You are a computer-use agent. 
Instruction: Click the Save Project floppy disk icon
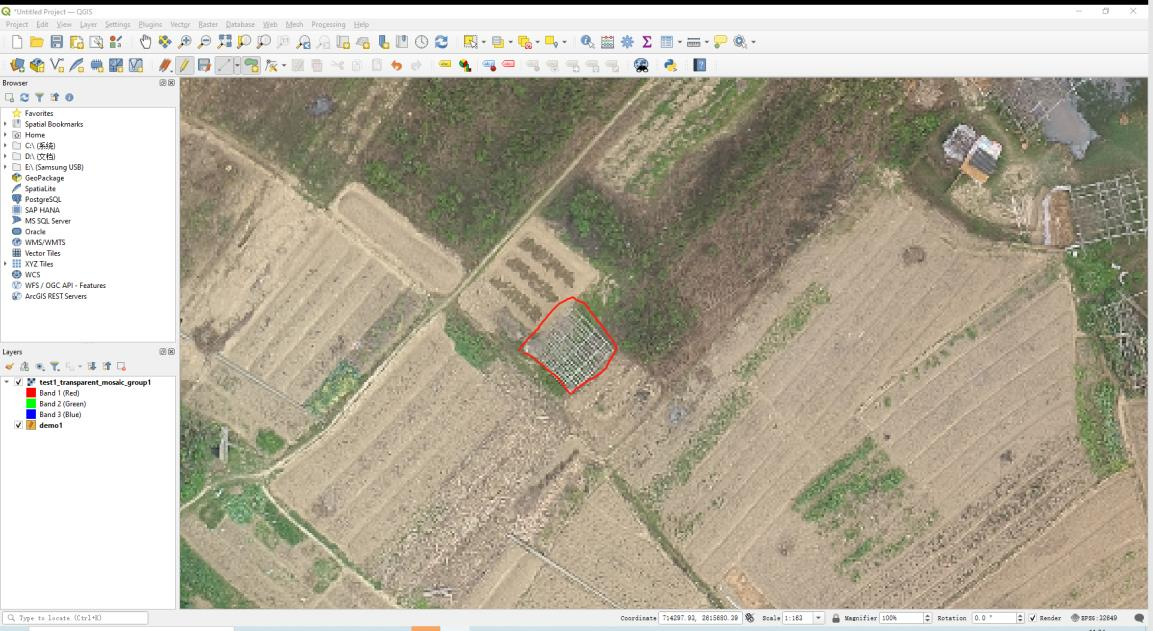tap(57, 42)
